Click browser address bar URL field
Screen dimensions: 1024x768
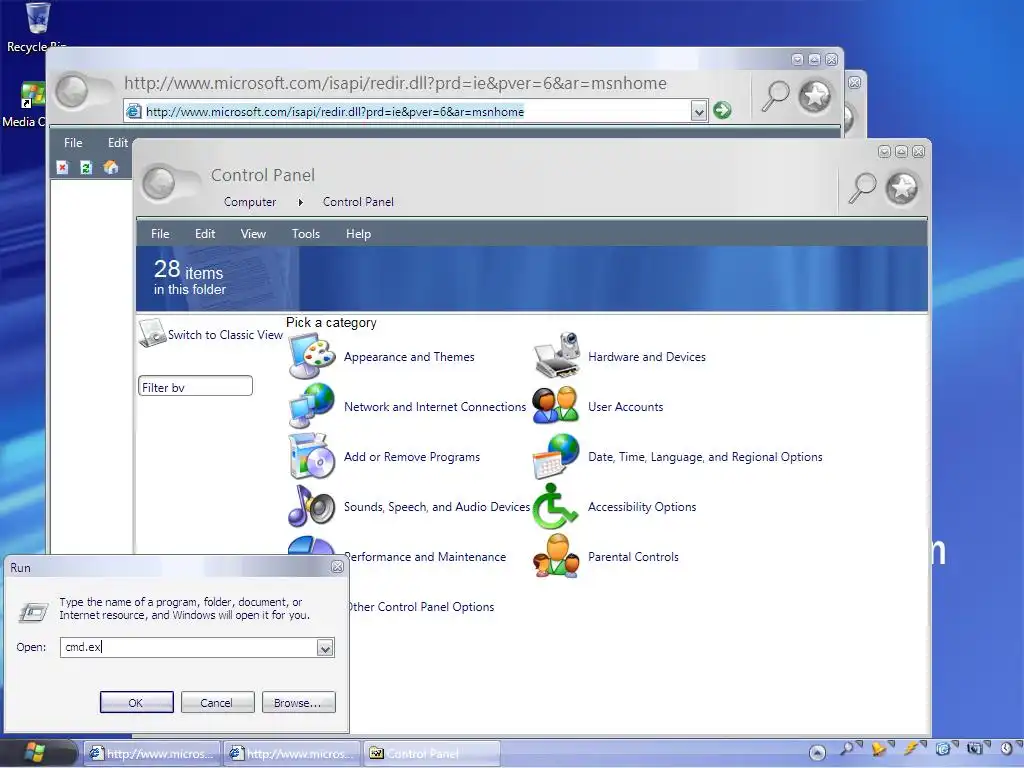[x=417, y=112]
